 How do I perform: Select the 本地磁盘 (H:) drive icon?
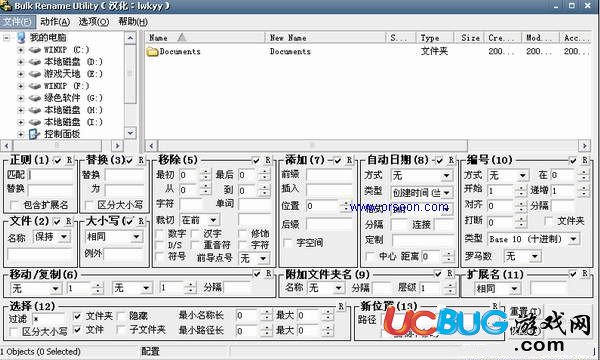pyautogui.click(x=35, y=110)
